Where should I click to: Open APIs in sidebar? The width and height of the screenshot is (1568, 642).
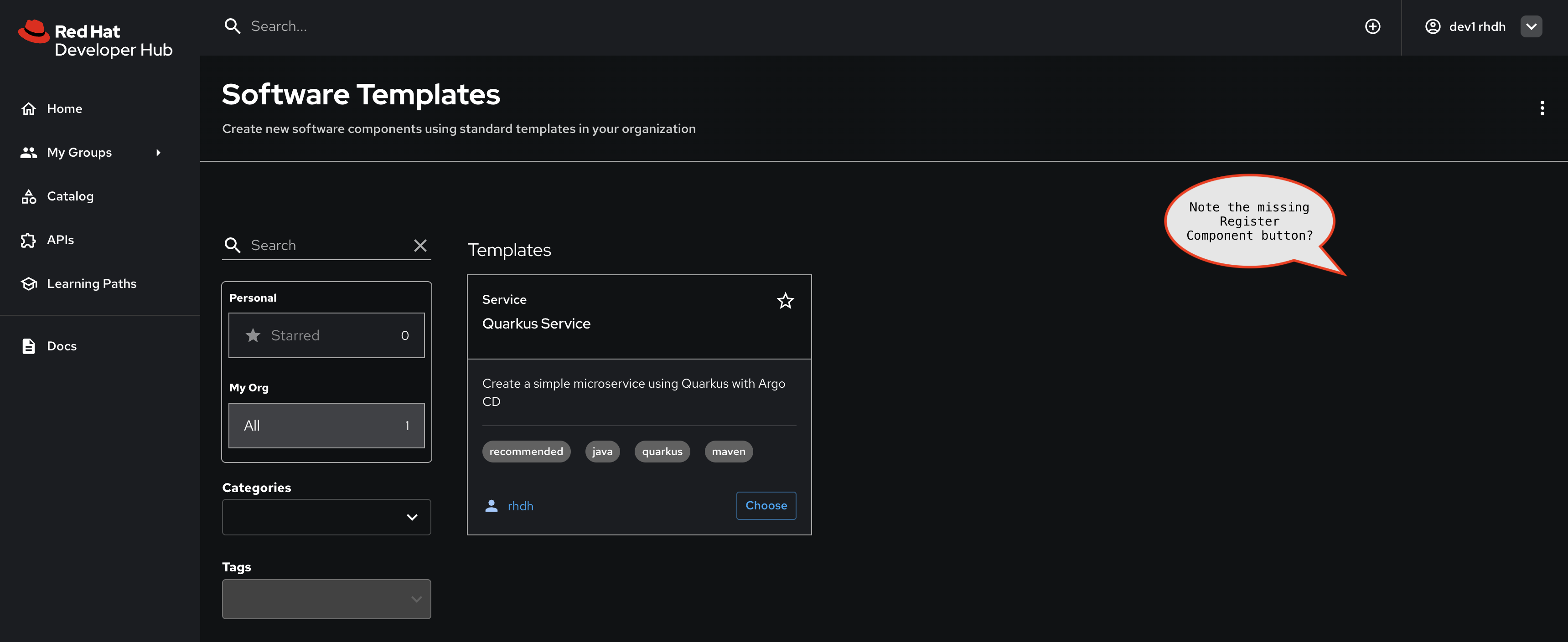click(100, 240)
